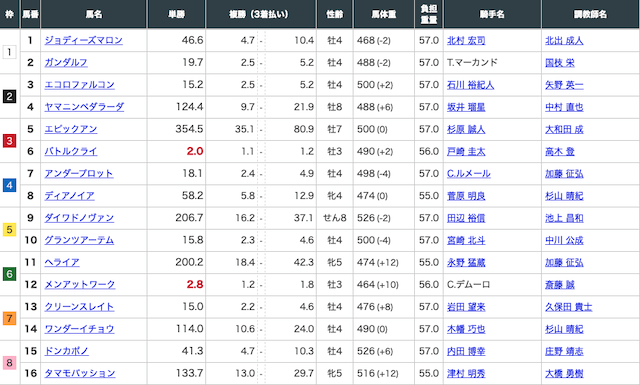Image resolution: width=640 pixels, height=385 pixels.
Task: Click body weight 464(+10)
Action: [x=378, y=285]
